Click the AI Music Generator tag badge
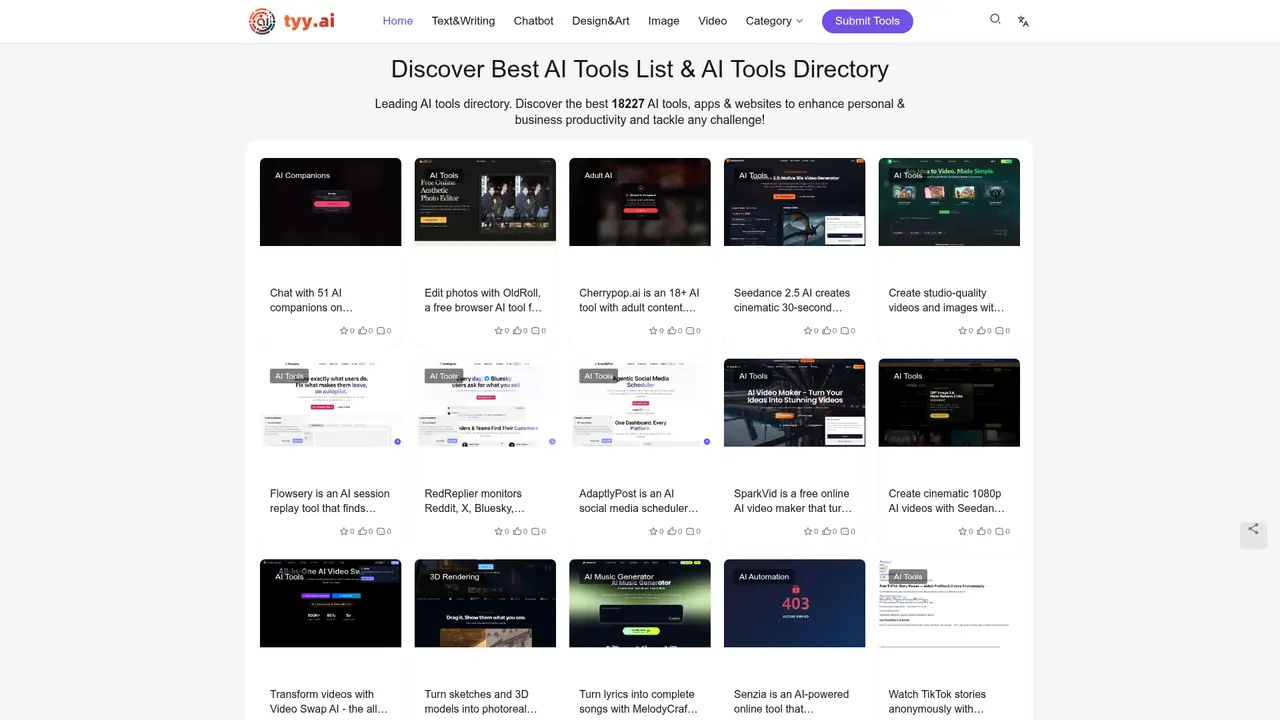The image size is (1280, 720). coord(619,576)
